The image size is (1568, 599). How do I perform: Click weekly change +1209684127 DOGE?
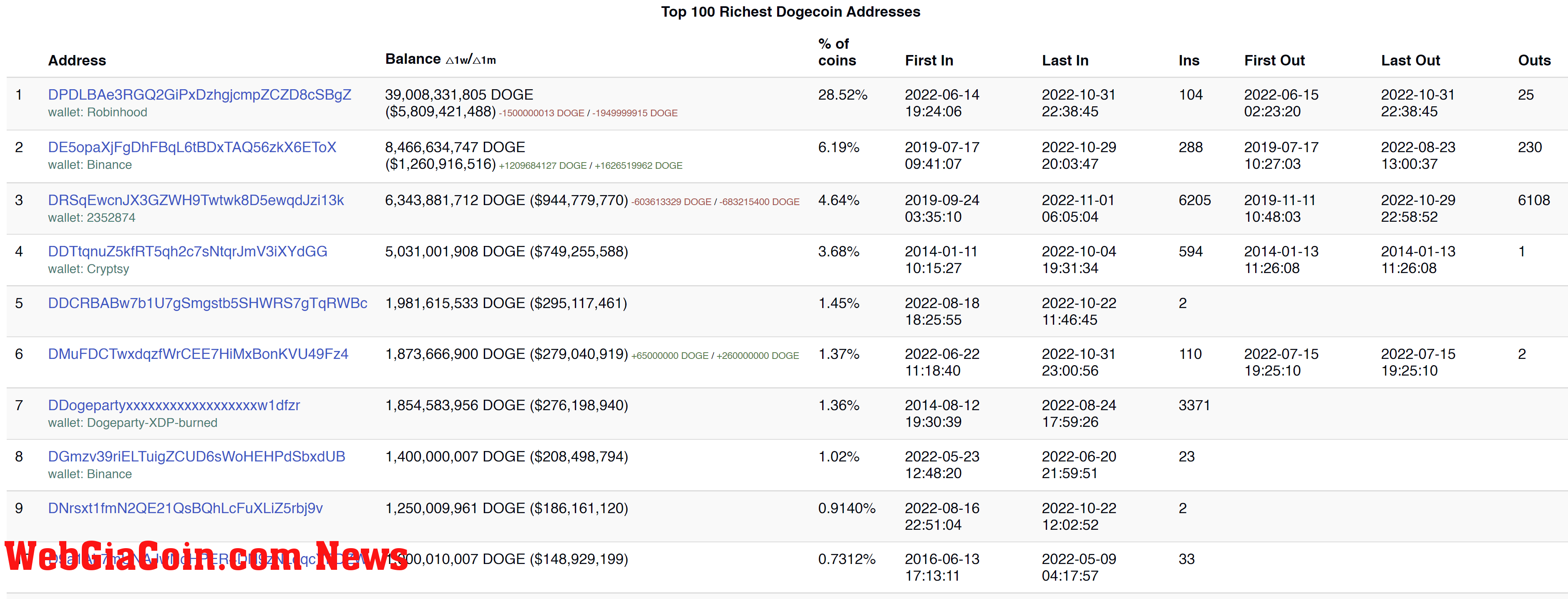(543, 165)
